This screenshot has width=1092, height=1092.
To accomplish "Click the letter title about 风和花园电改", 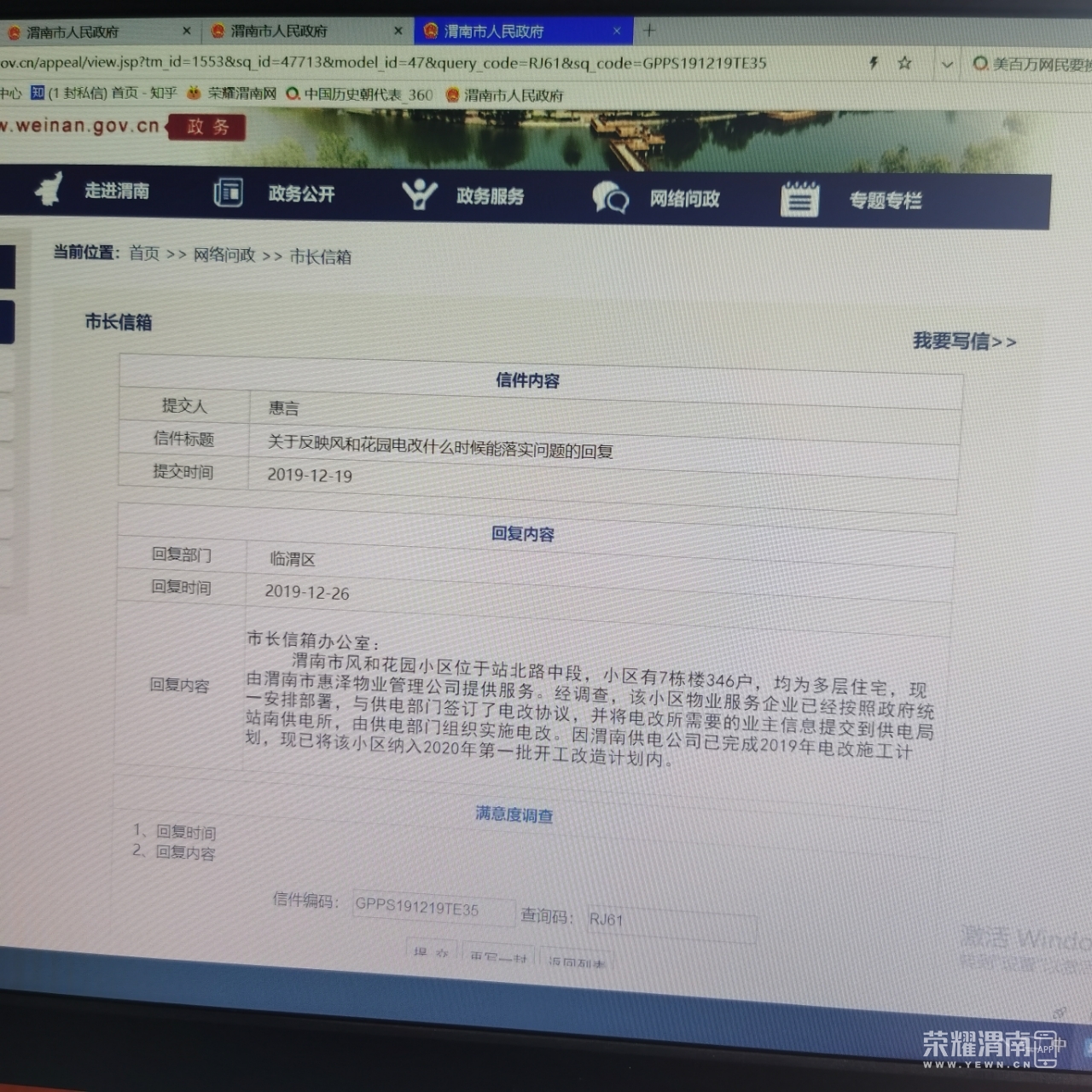I will (x=440, y=445).
